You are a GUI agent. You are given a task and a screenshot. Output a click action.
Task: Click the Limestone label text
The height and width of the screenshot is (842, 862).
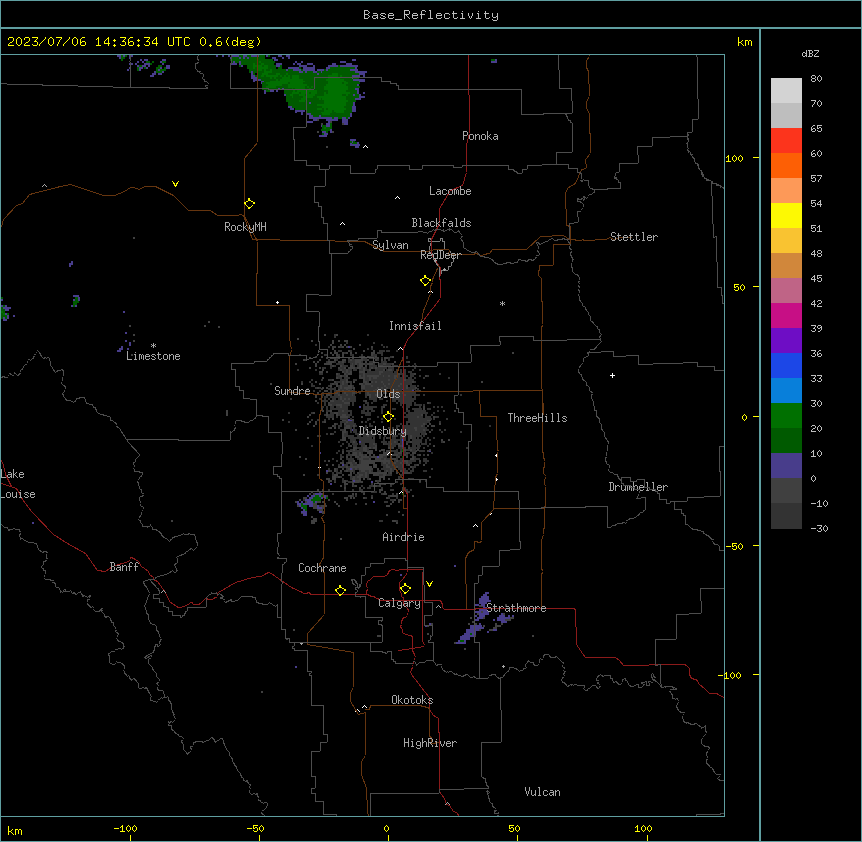click(153, 356)
